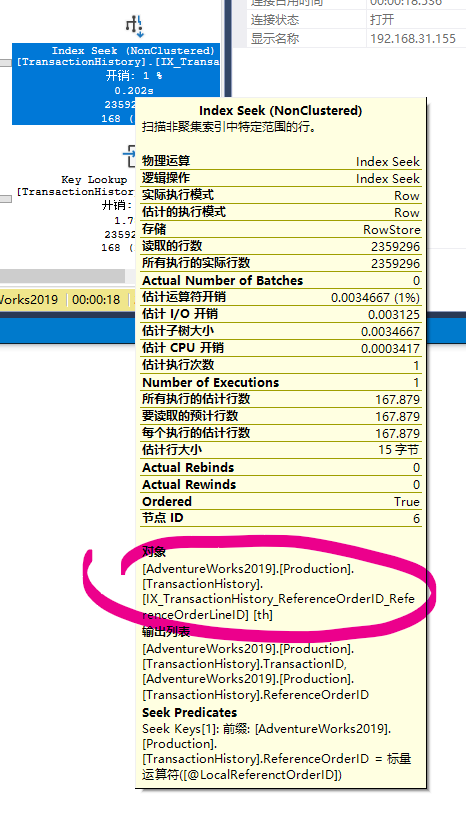Select the Index Seek (NonClustered) plan node
466x814 pixels.
point(115,84)
